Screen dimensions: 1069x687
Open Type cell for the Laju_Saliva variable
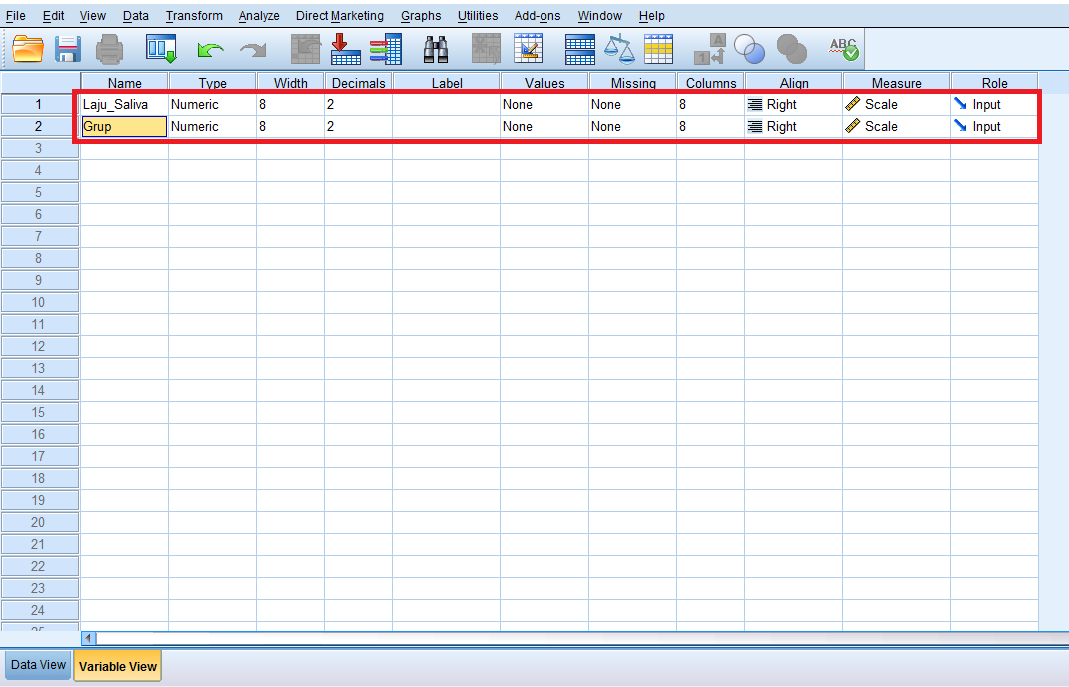click(212, 105)
